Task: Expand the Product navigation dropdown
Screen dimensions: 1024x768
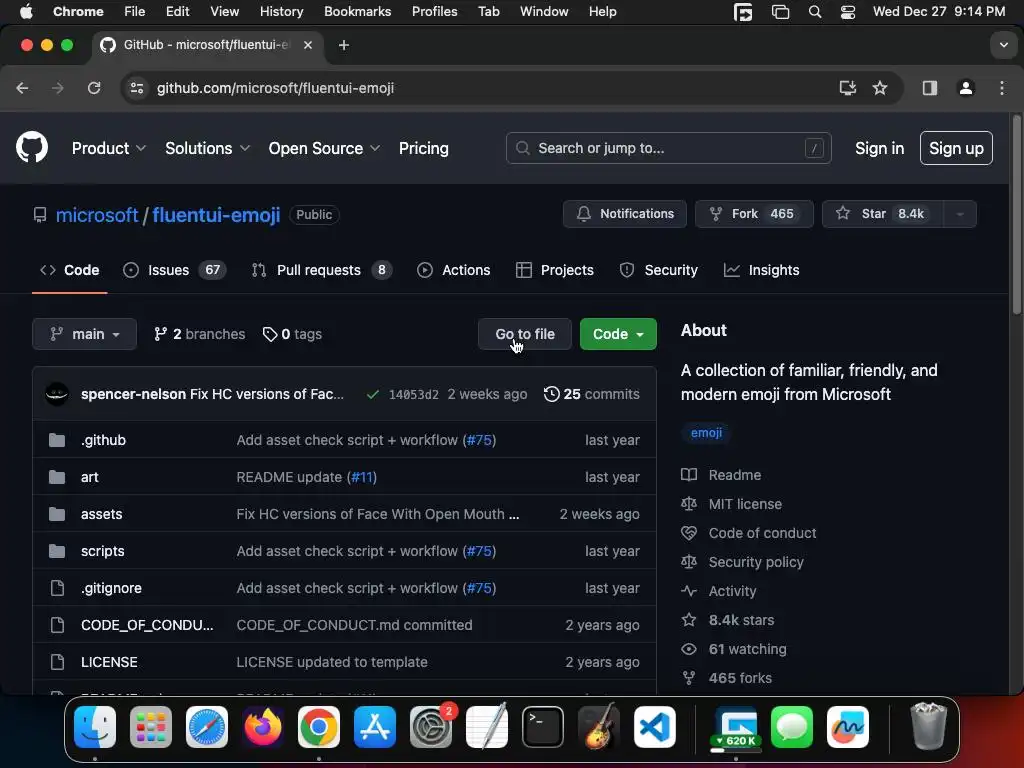Action: click(x=108, y=148)
